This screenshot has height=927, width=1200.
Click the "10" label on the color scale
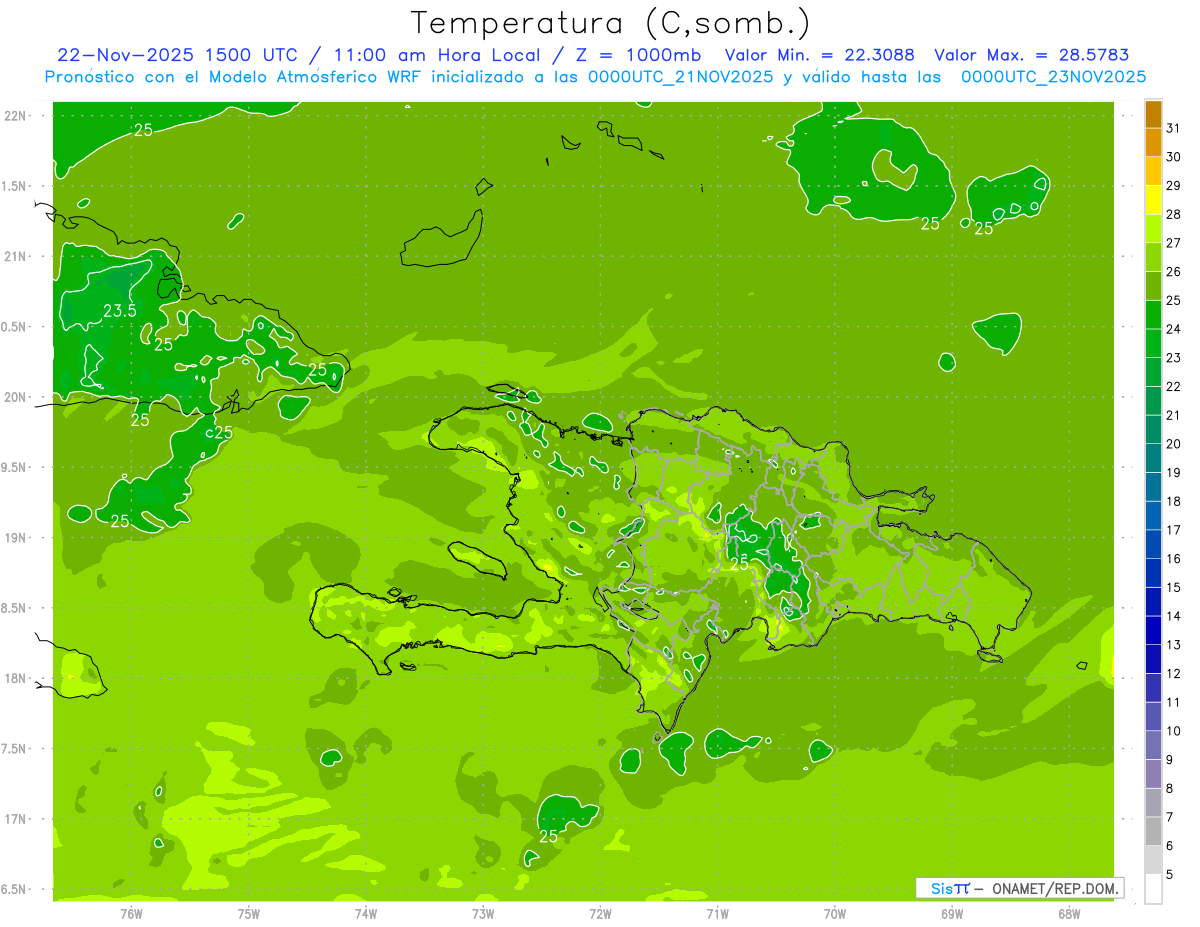click(1174, 731)
